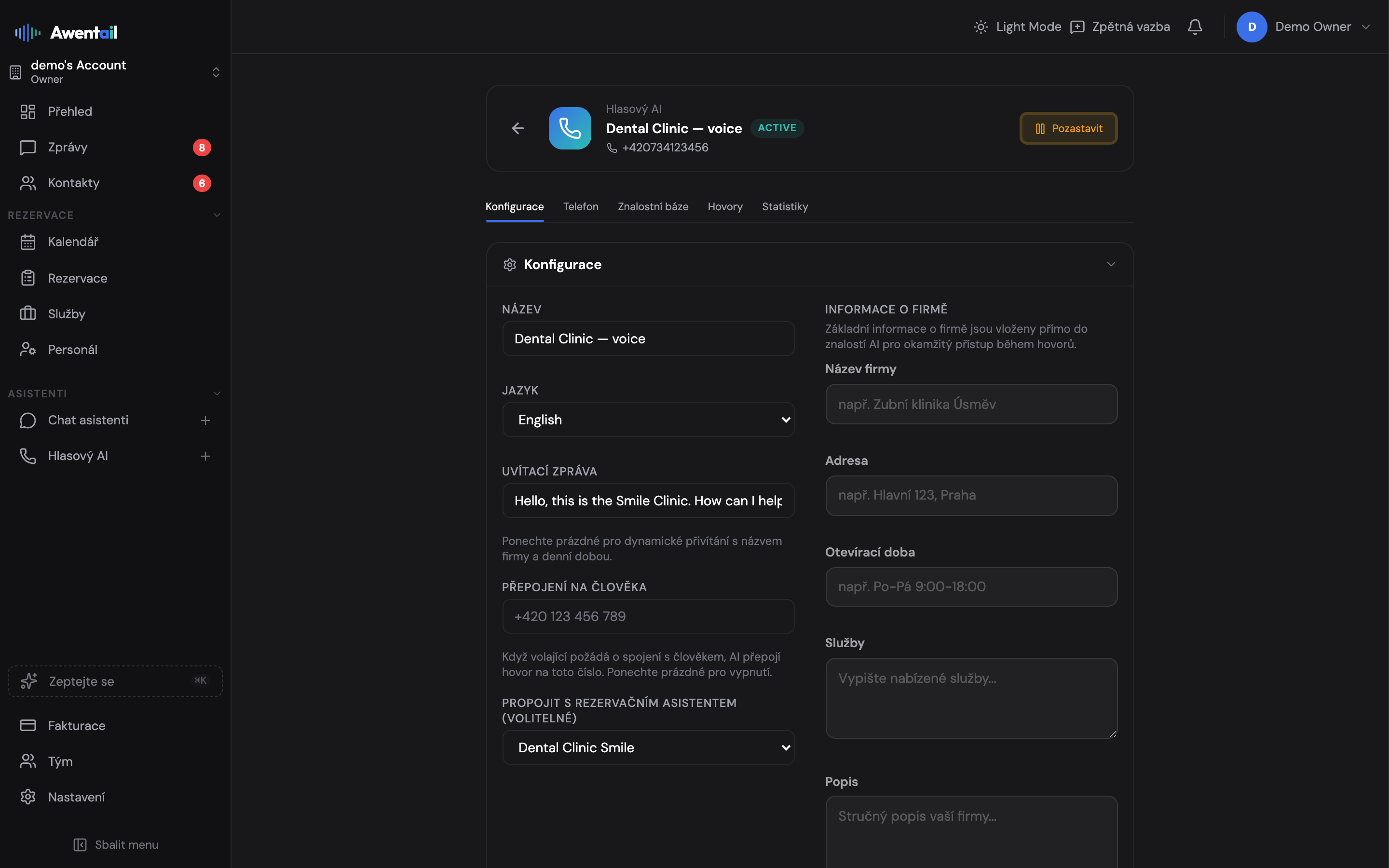Collapse the ASISTENTI section
Viewport: 1389px width, 868px height.
click(x=217, y=394)
